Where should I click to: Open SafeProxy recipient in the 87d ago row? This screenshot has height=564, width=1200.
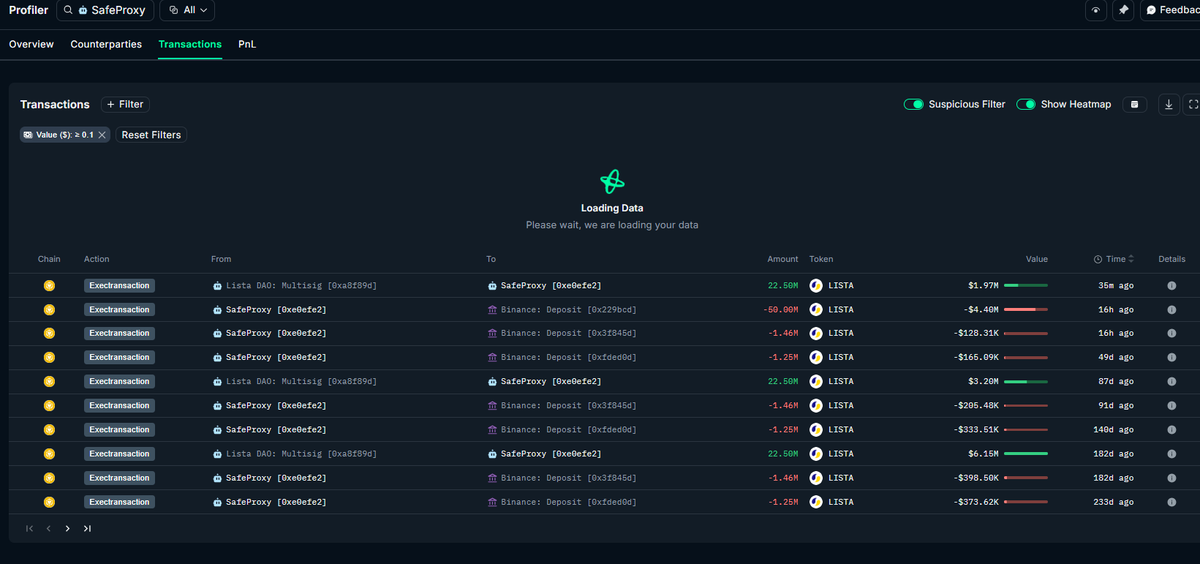coord(544,382)
